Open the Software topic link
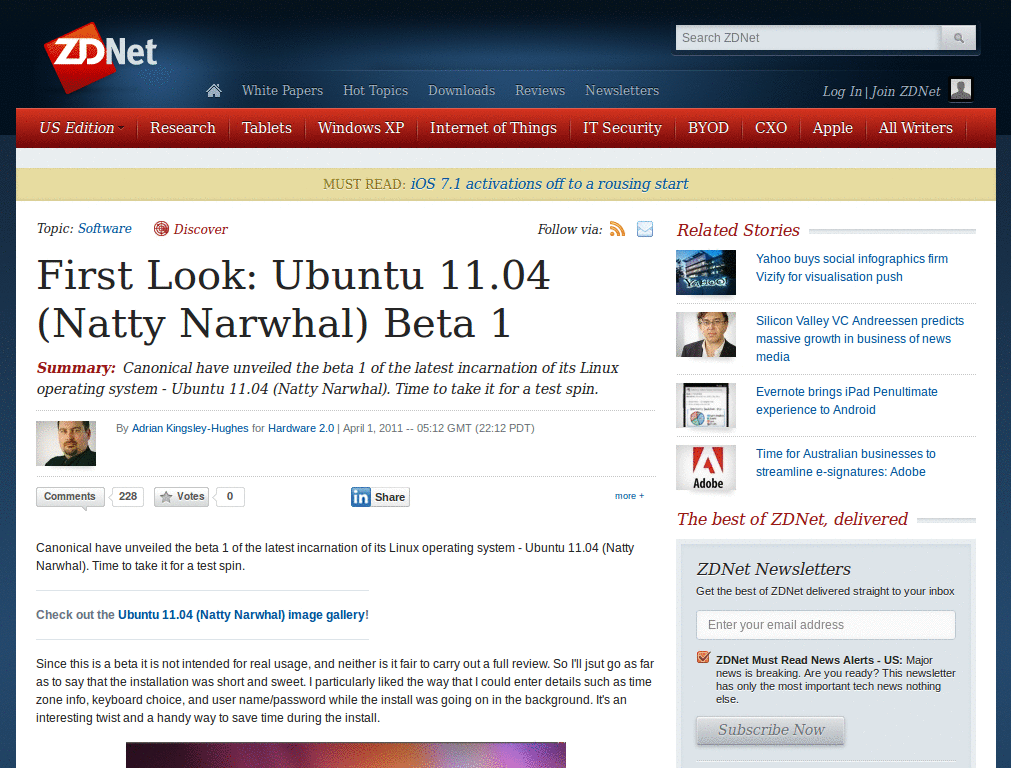Image resolution: width=1024 pixels, height=768 pixels. pyautogui.click(x=104, y=229)
